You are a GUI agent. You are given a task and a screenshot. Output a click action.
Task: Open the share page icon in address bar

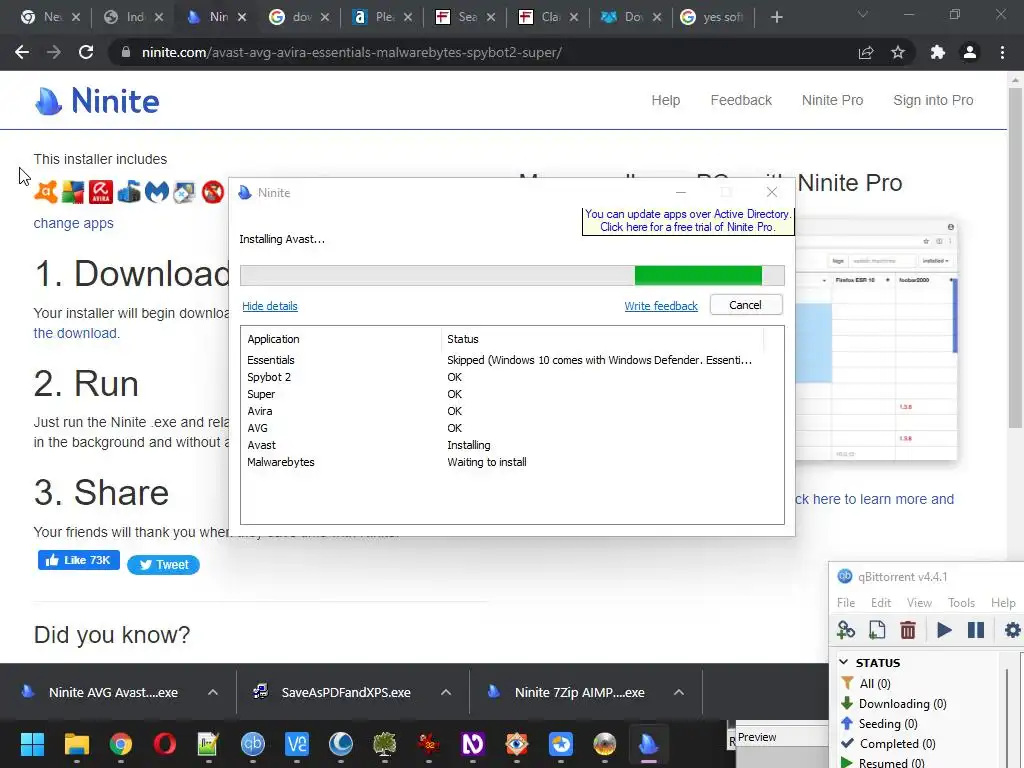[866, 52]
